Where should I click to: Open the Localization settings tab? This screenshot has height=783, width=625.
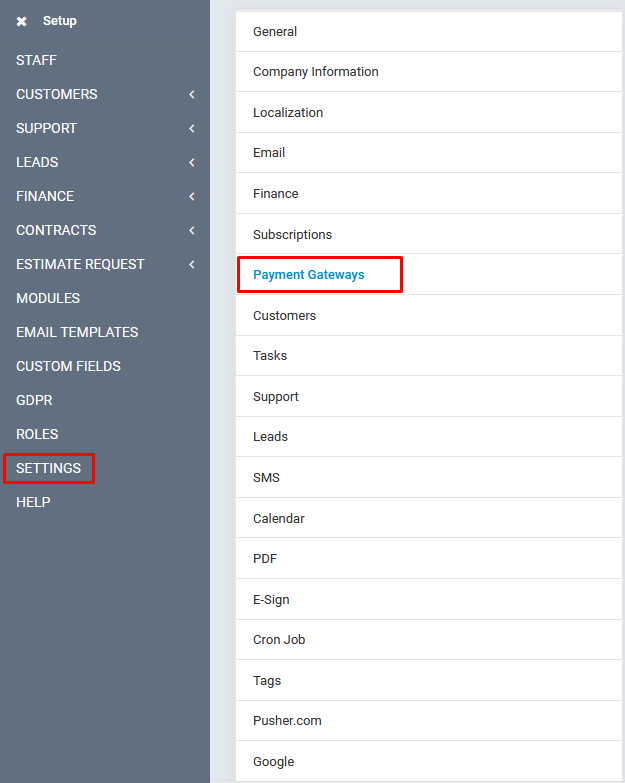[288, 113]
